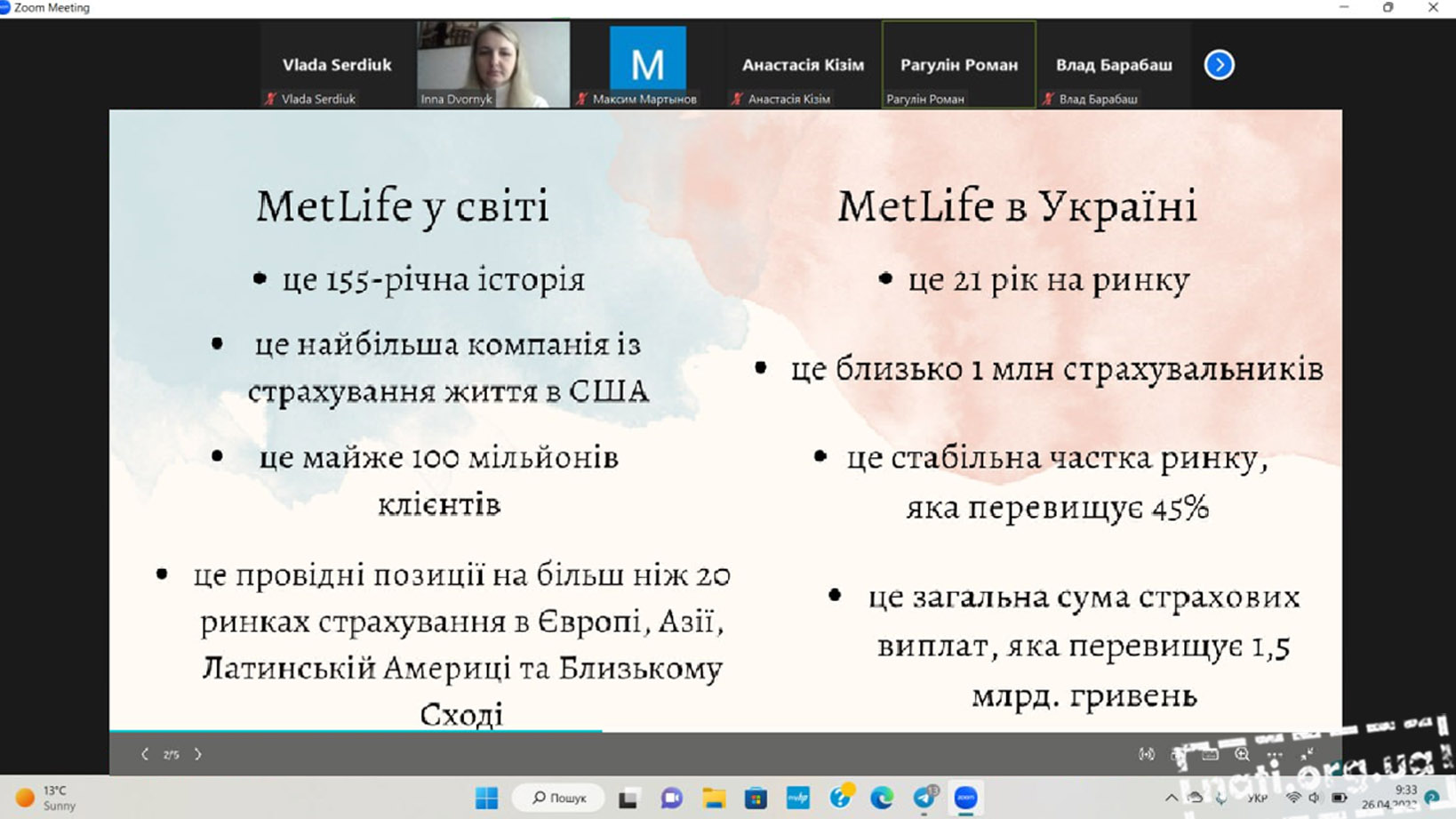
Task: Click the collapse-arrows icon on slide bar
Action: [1307, 755]
